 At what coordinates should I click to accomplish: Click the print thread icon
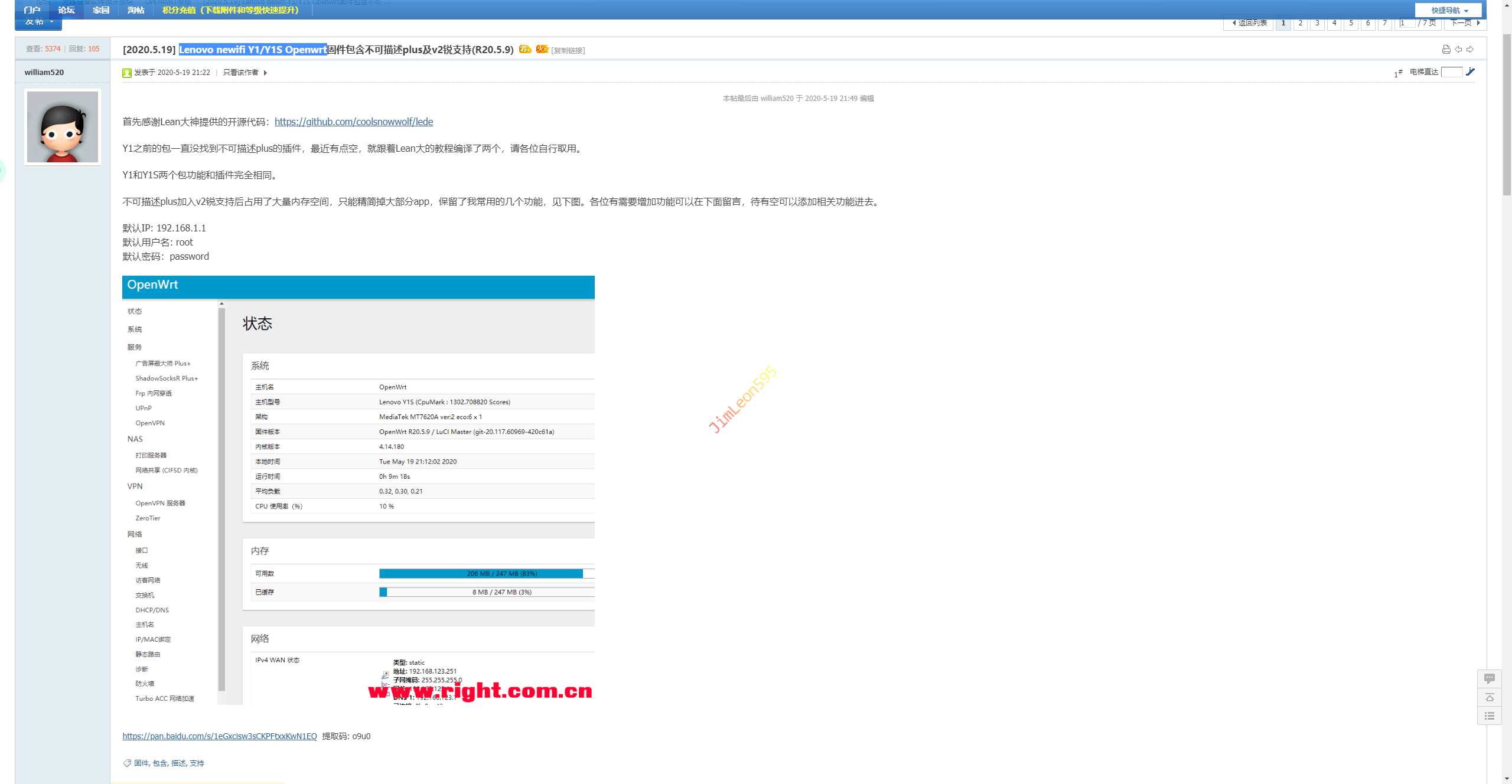pyautogui.click(x=1446, y=50)
